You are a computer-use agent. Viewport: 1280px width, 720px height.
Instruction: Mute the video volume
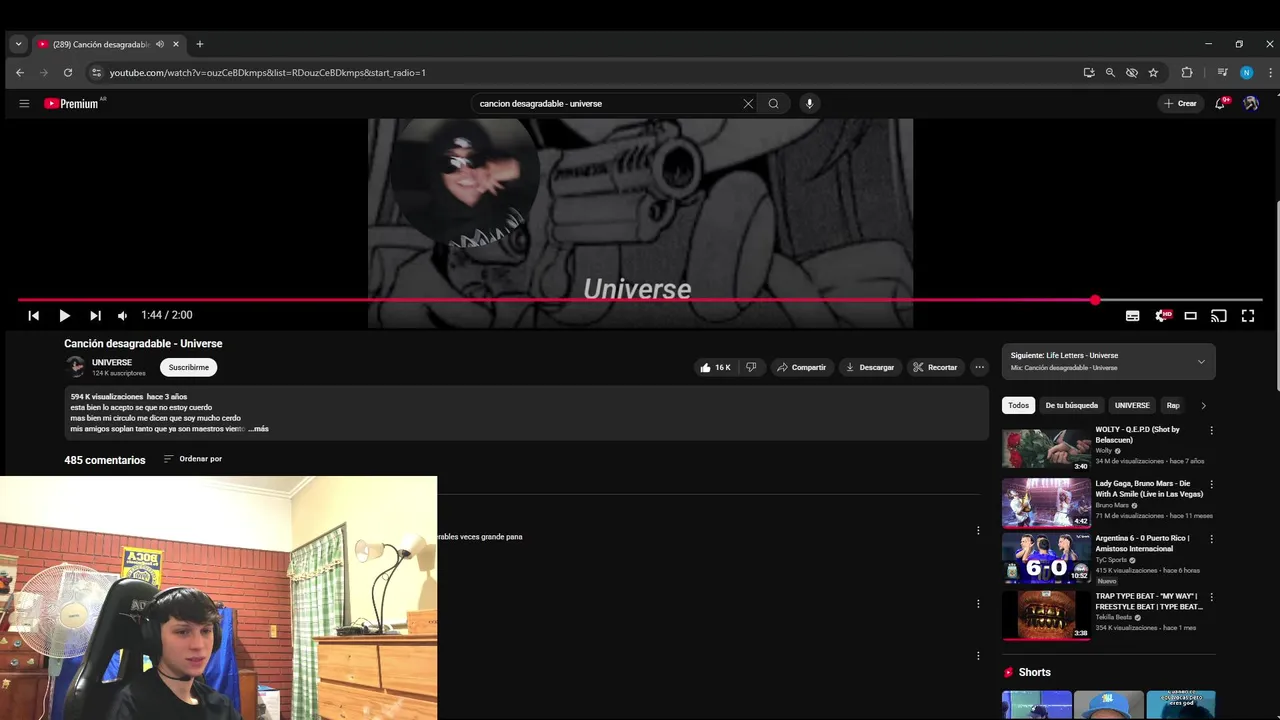click(122, 315)
